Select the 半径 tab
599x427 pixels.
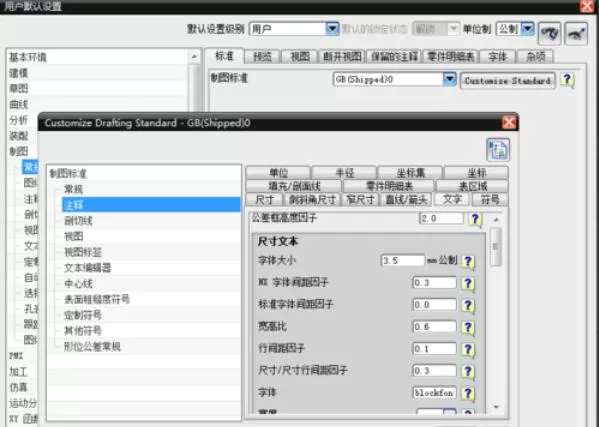[344, 173]
